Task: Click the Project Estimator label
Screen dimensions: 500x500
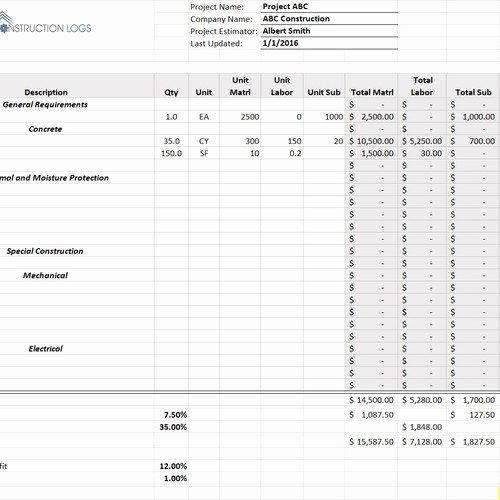Action: click(x=224, y=31)
